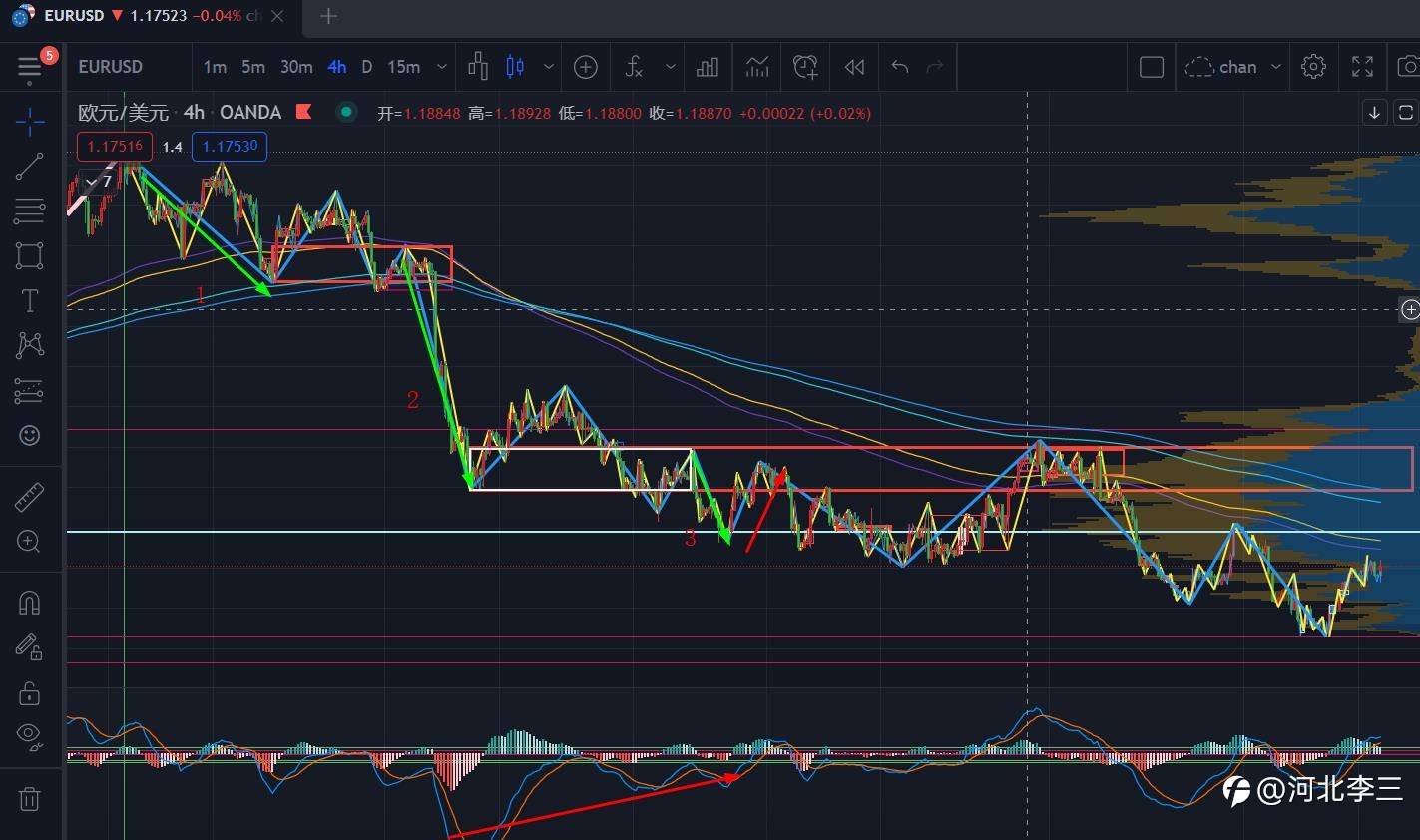Click the 低=1.18800 low value

point(600,114)
